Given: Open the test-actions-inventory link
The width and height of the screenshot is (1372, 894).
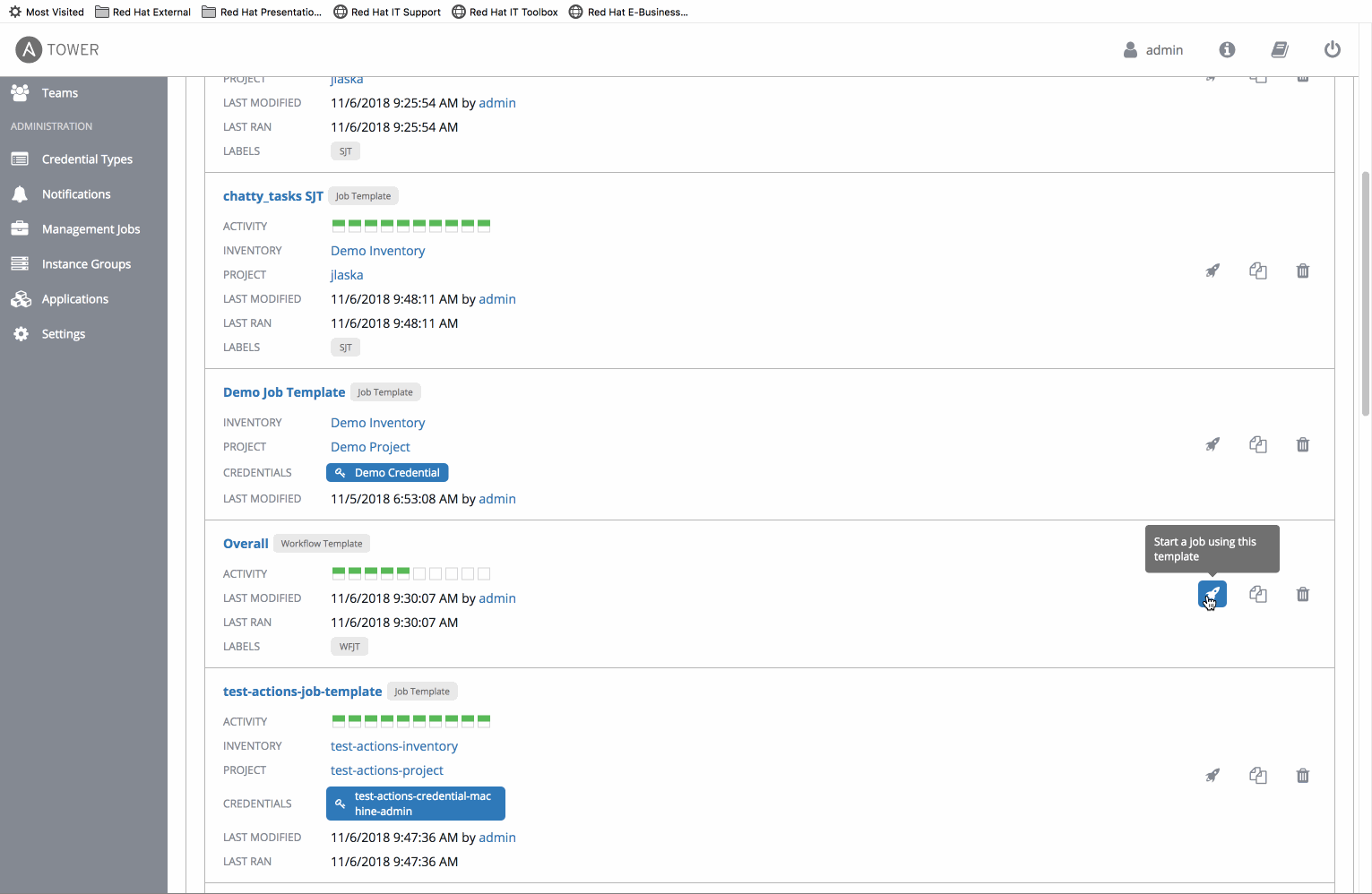Looking at the screenshot, I should (x=394, y=746).
